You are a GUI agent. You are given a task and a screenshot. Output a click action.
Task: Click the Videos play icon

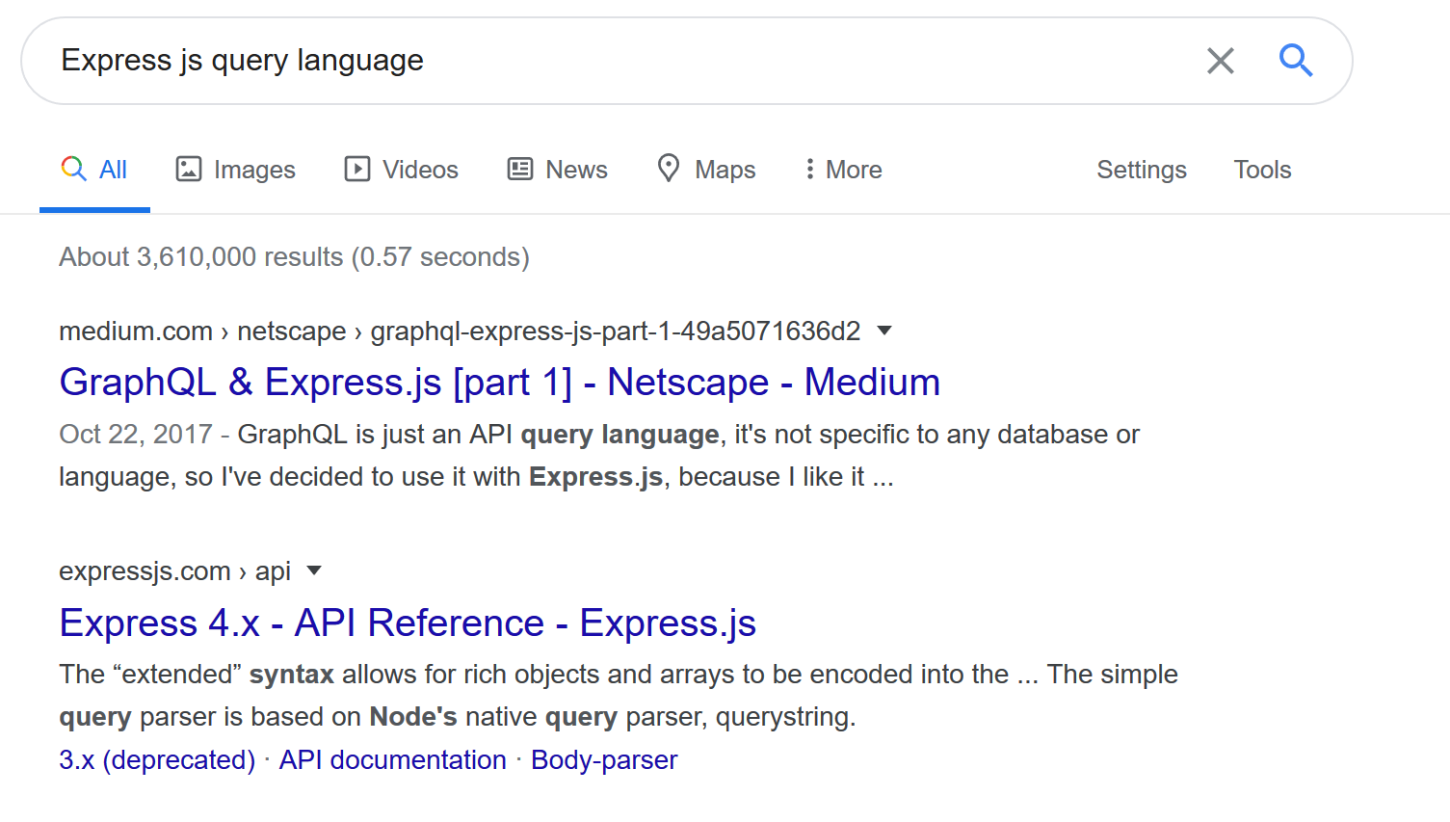coord(356,169)
